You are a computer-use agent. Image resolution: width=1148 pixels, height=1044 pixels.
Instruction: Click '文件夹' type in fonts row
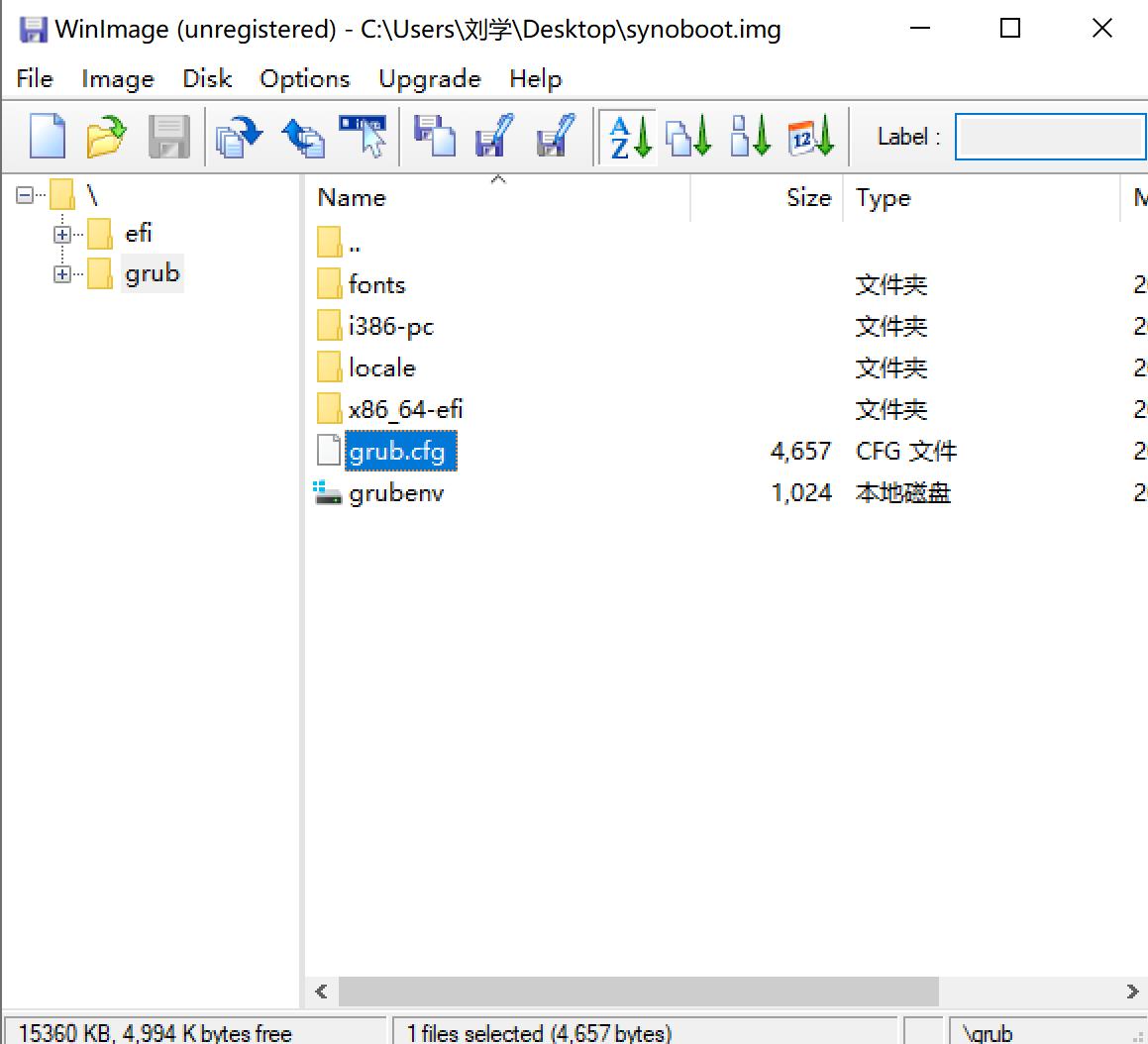click(891, 284)
